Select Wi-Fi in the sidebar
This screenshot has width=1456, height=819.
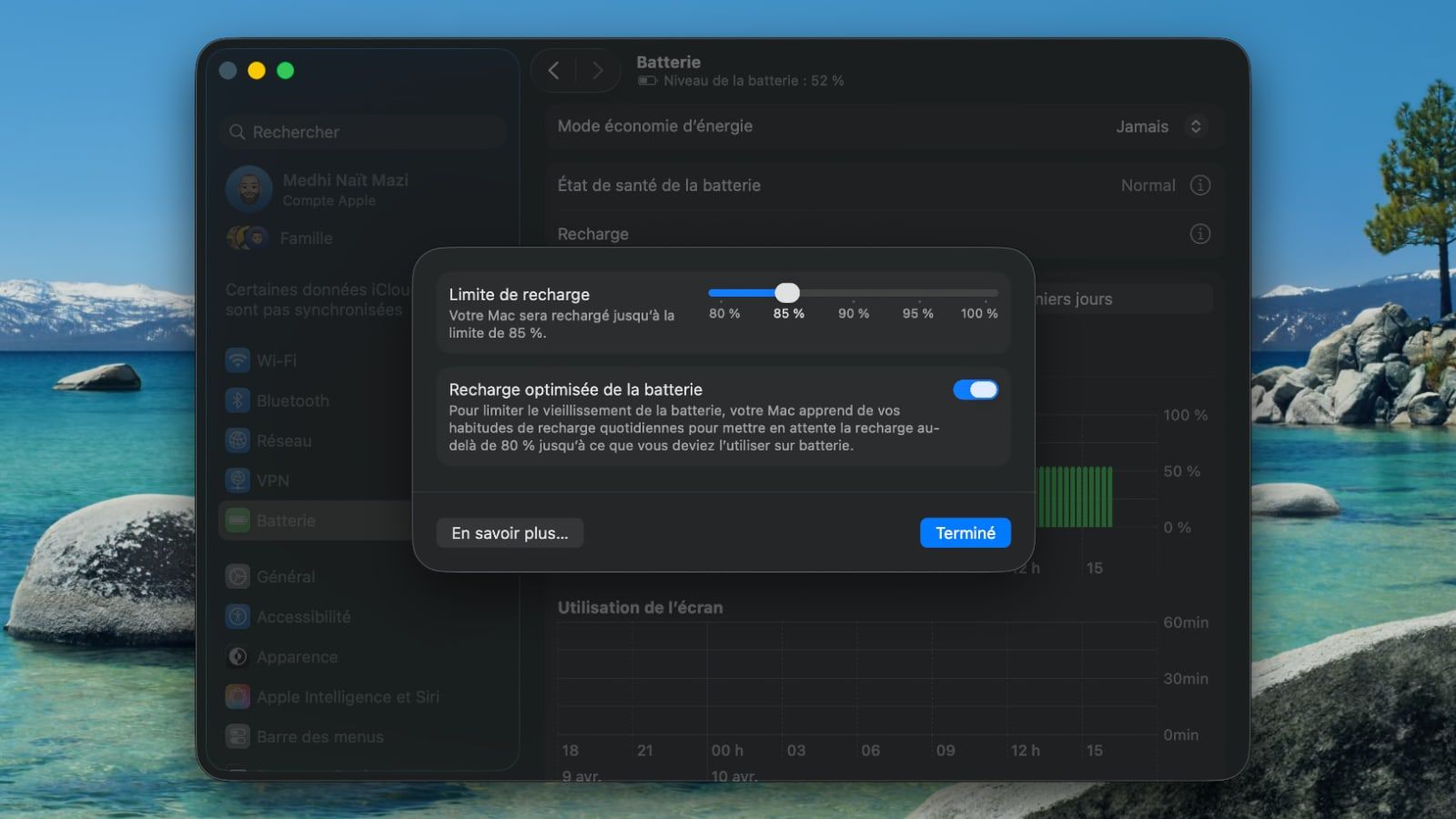[238, 360]
